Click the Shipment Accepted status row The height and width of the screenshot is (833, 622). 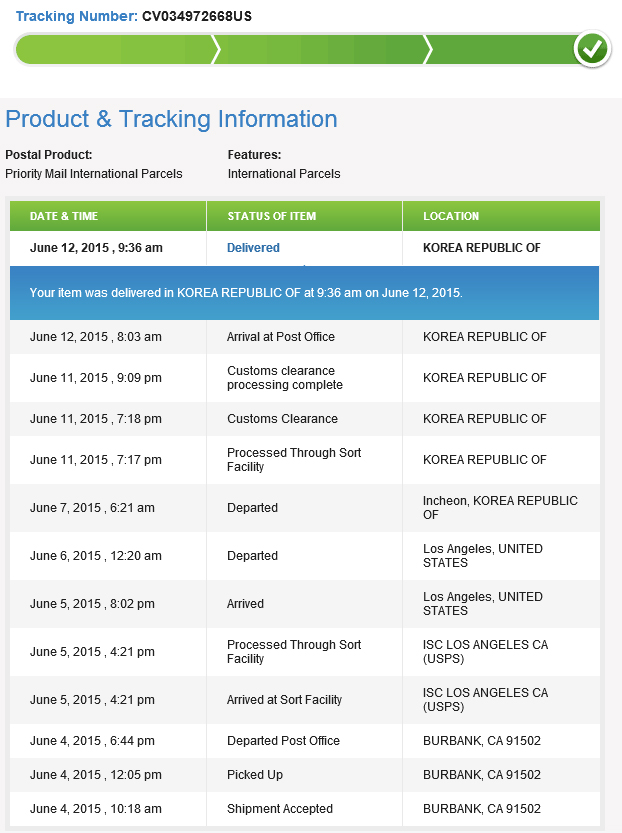(x=304, y=809)
